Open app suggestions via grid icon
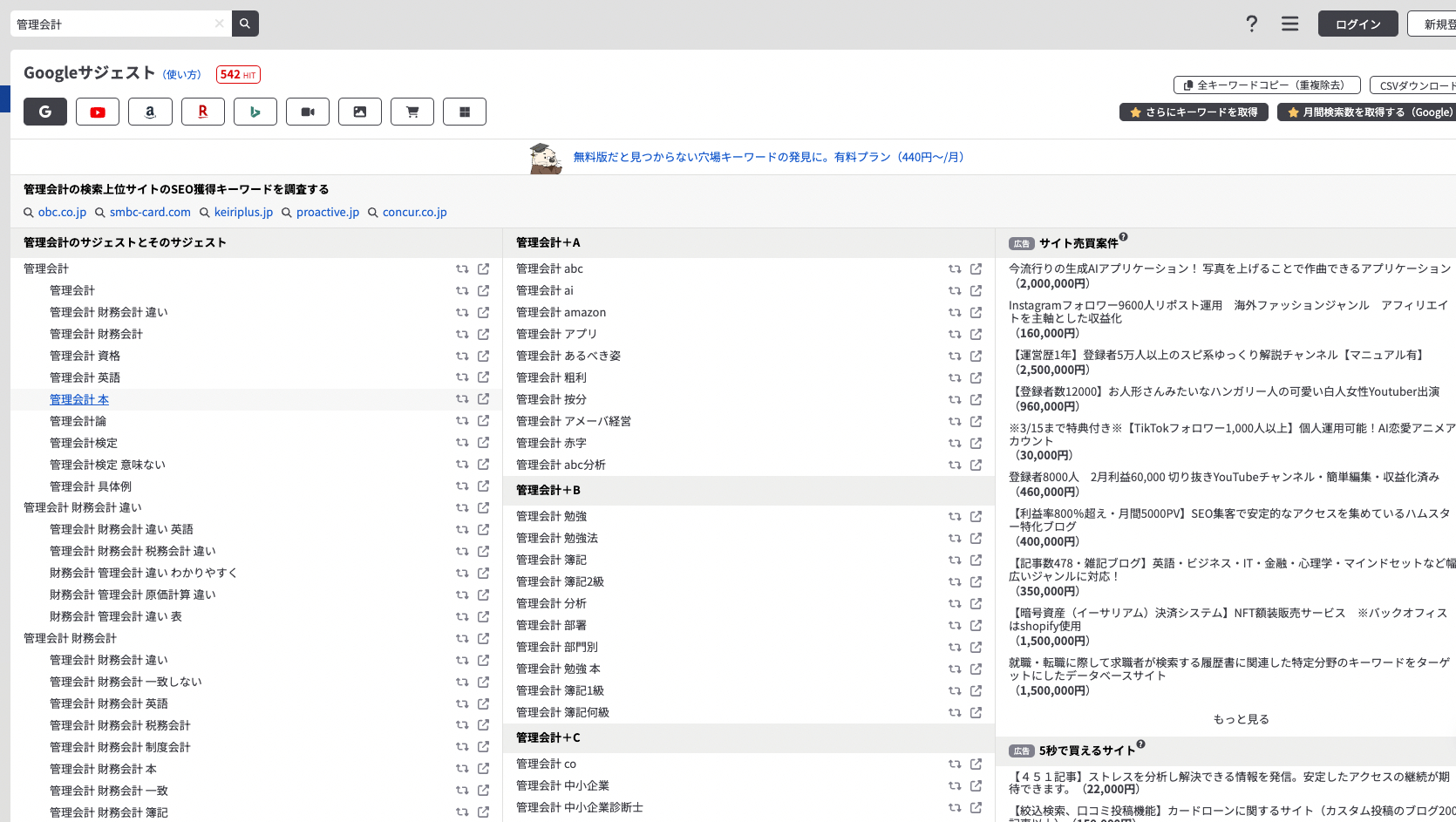Image resolution: width=1456 pixels, height=822 pixels. (x=464, y=112)
